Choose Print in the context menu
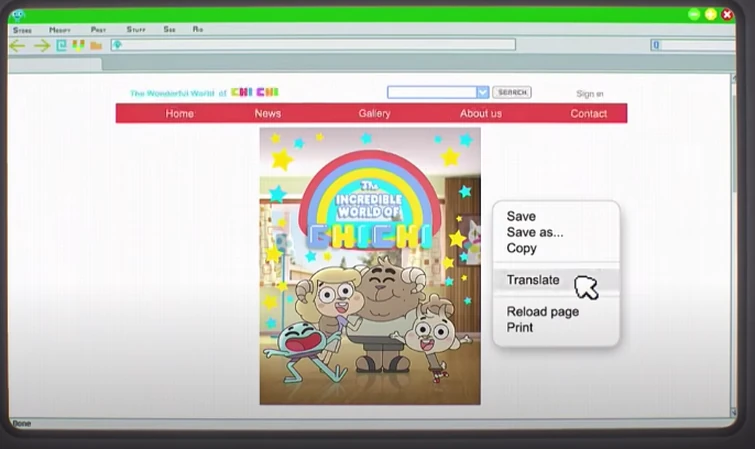Viewport: 755px width, 449px height. click(x=520, y=328)
